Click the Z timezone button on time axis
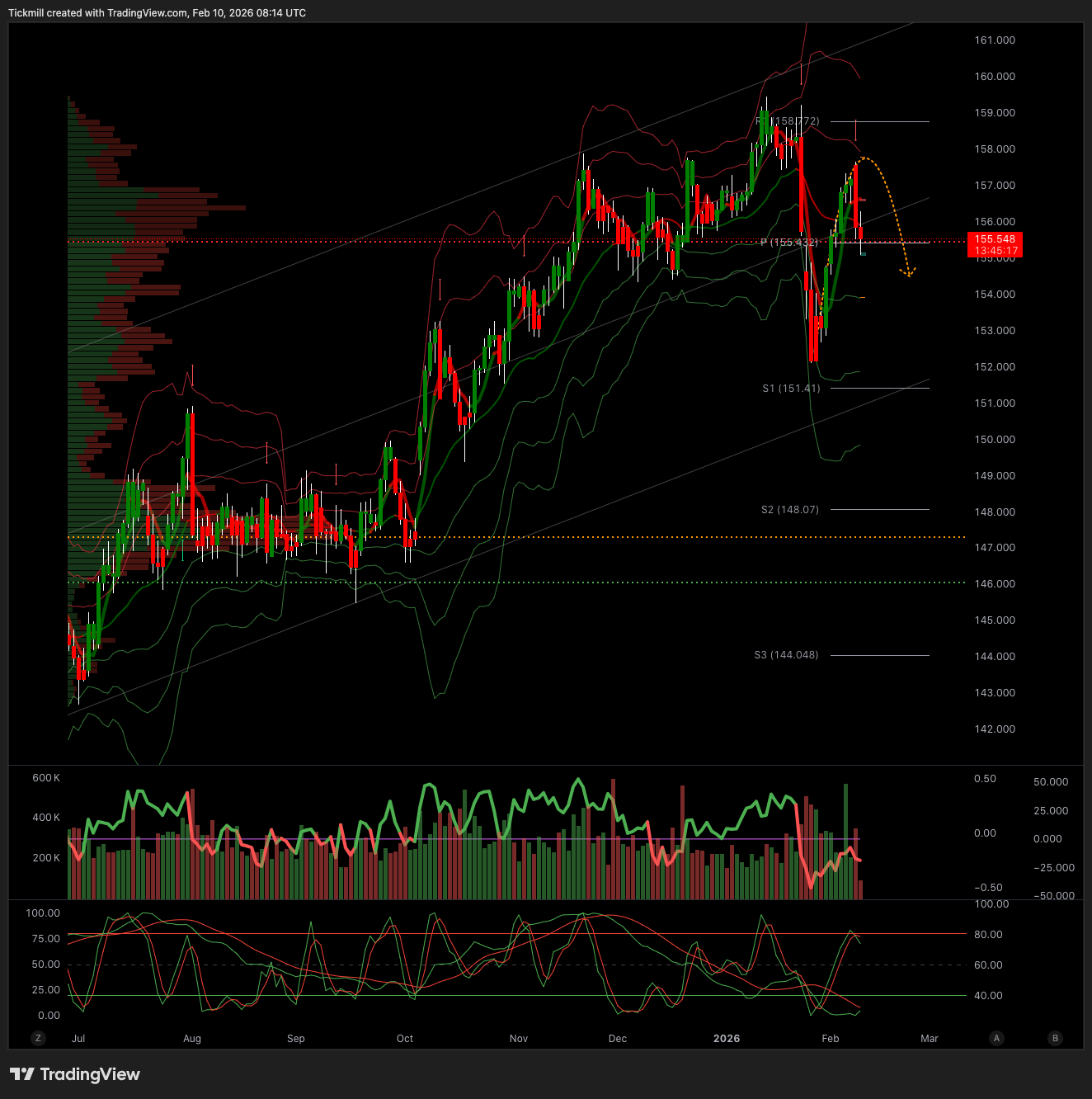 click(37, 1038)
